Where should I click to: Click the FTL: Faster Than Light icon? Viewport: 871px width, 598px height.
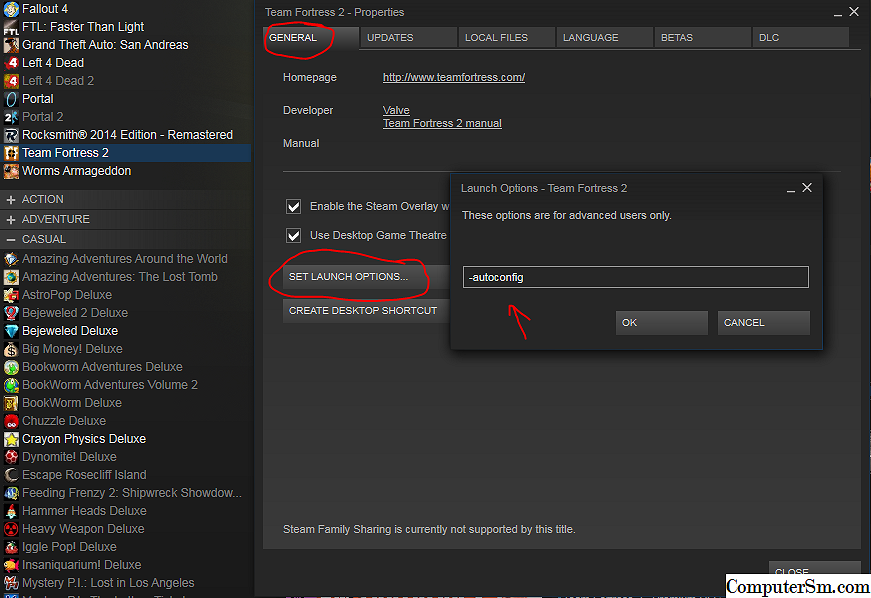[11, 27]
